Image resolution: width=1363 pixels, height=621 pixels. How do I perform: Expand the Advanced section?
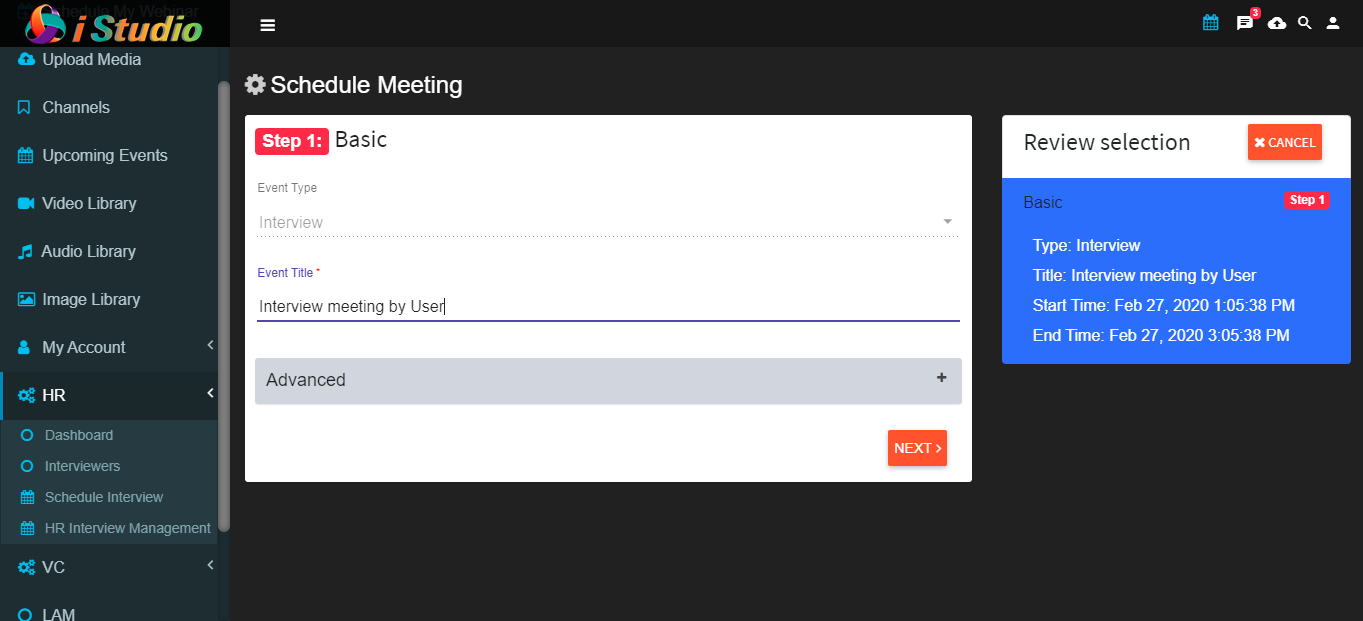click(608, 381)
